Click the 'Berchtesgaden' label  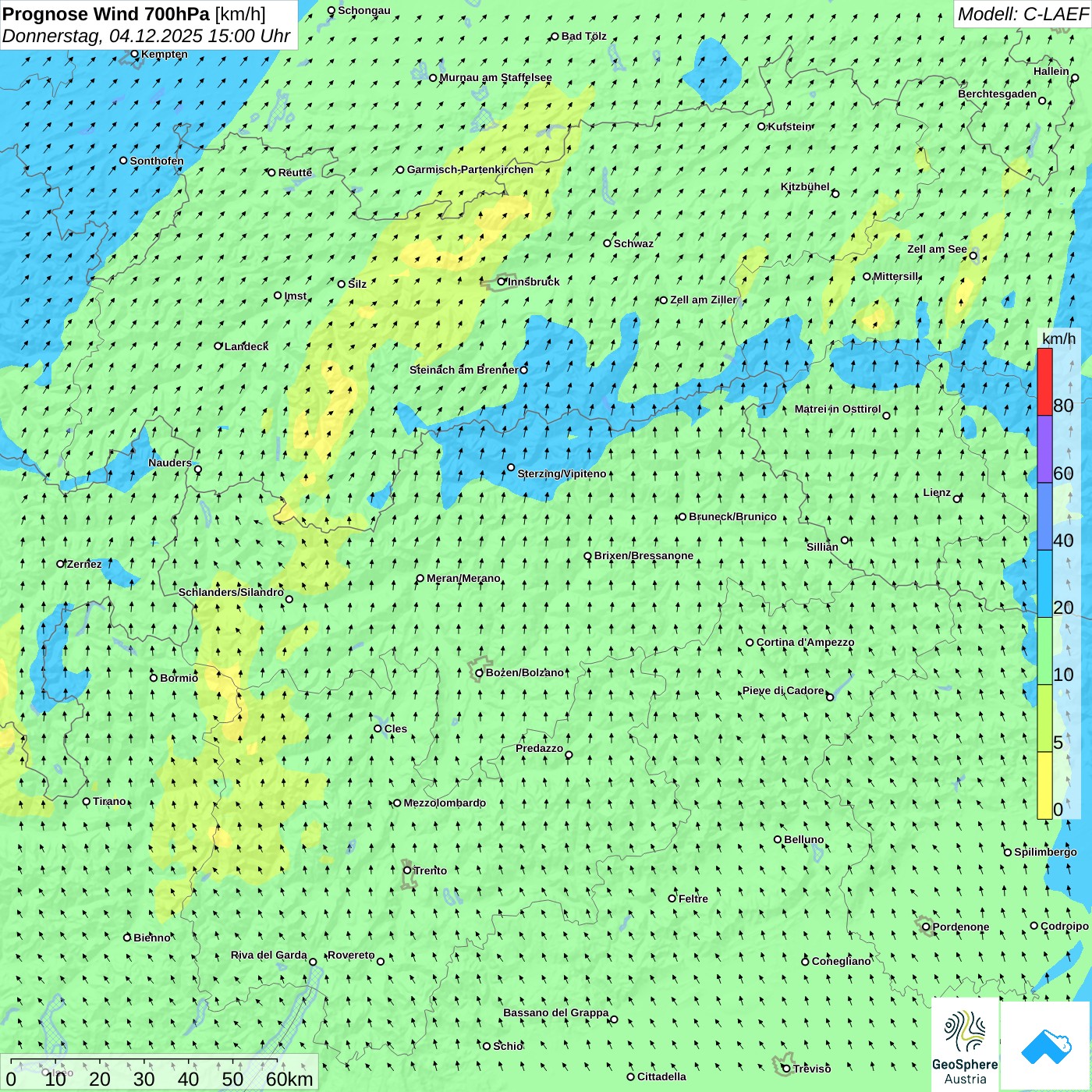998,94
